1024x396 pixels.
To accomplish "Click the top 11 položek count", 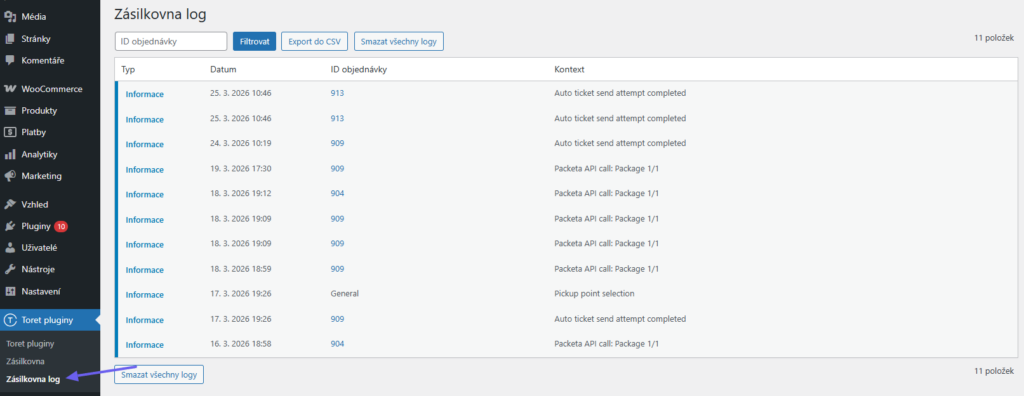I will pyautogui.click(x=995, y=39).
